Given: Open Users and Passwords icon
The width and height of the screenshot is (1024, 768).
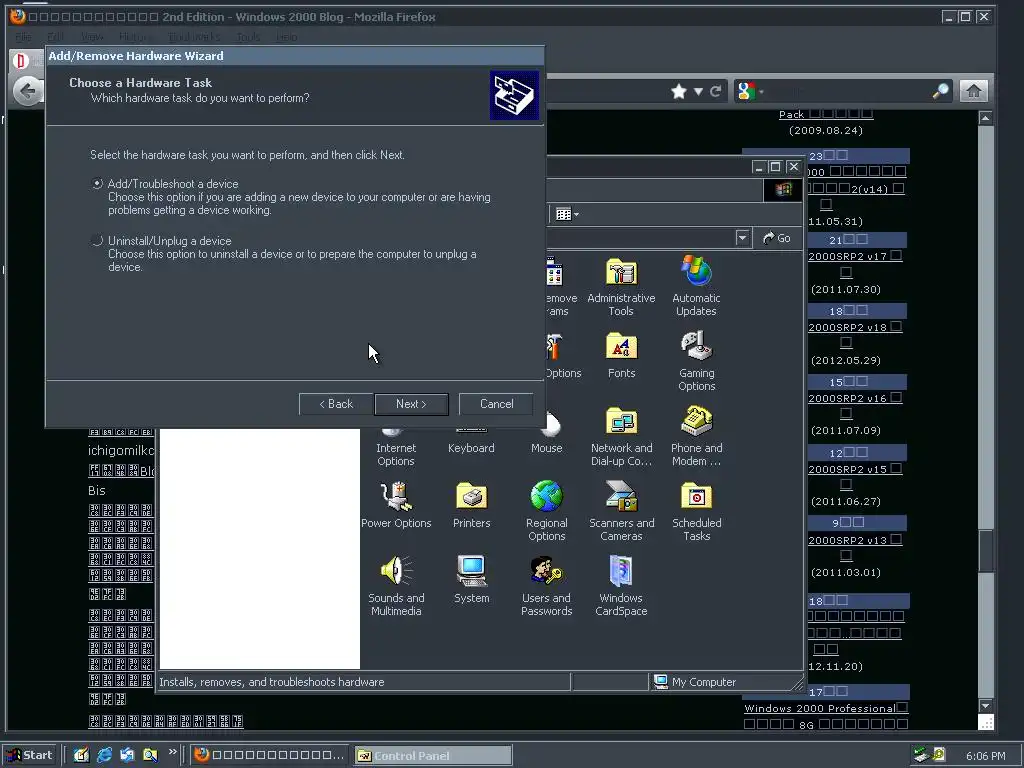Looking at the screenshot, I should pyautogui.click(x=547, y=586).
